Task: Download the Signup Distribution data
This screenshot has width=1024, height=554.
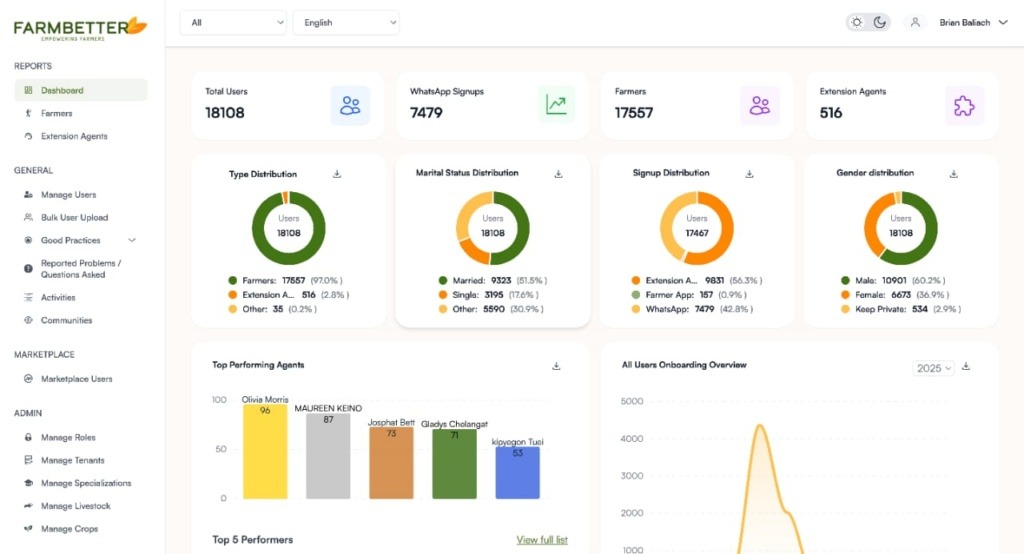Action: [749, 174]
